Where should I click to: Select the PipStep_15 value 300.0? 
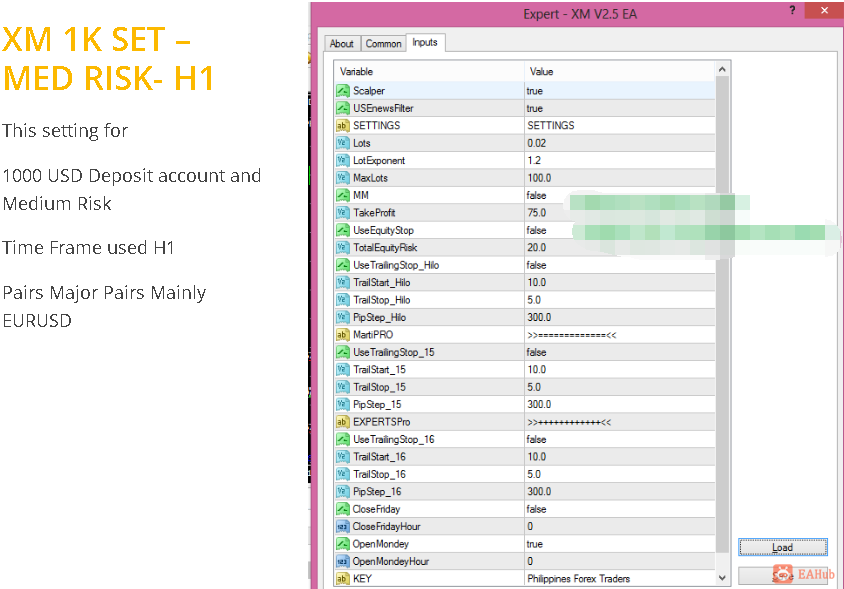pyautogui.click(x=620, y=404)
